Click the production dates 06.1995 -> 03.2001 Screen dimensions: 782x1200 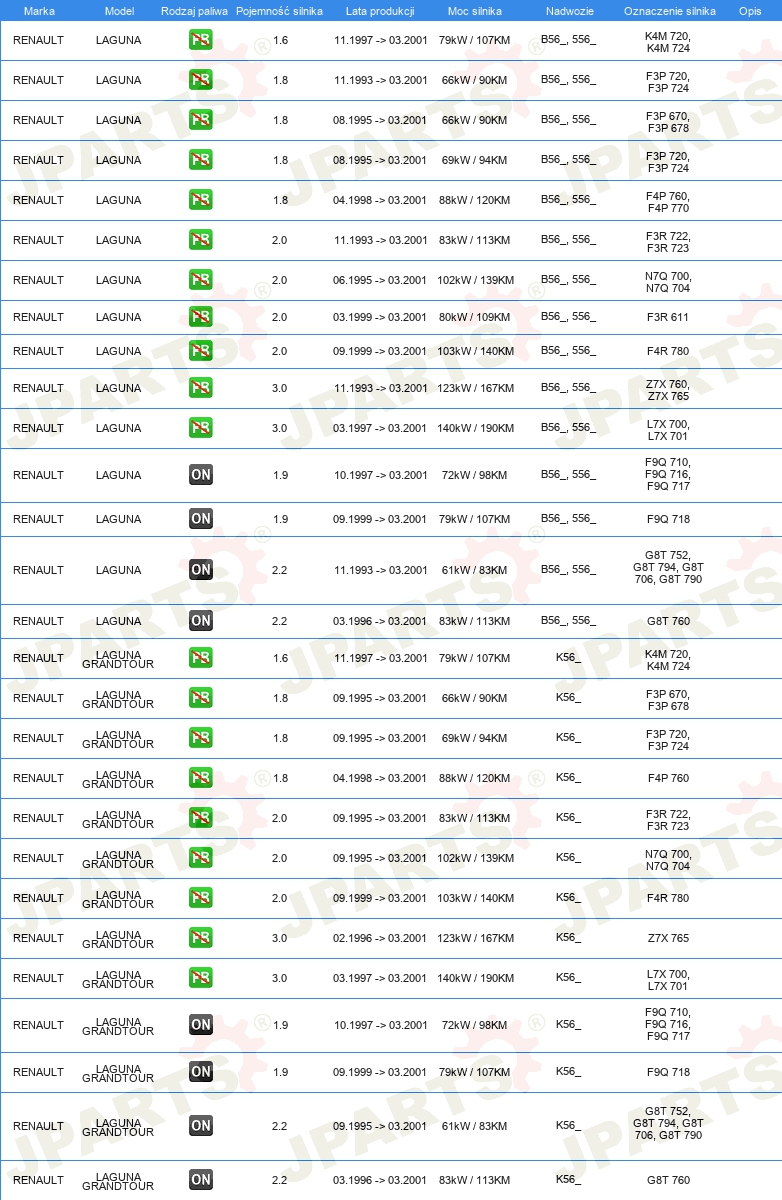click(380, 280)
